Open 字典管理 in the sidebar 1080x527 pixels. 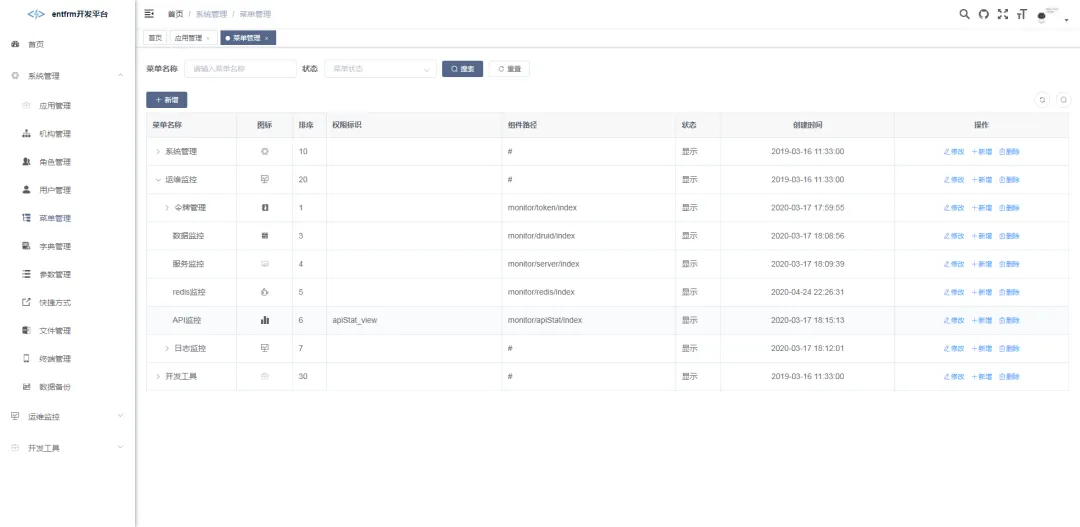[67, 246]
